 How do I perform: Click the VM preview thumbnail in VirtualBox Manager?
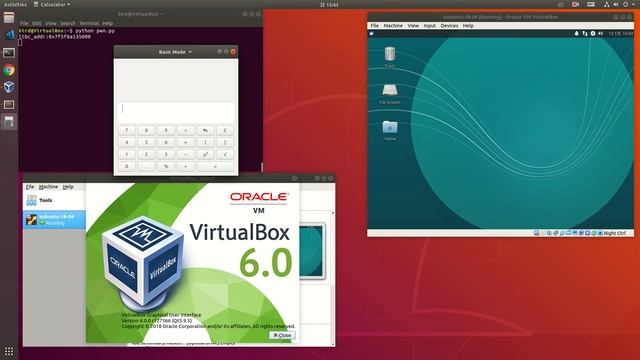tap(313, 251)
